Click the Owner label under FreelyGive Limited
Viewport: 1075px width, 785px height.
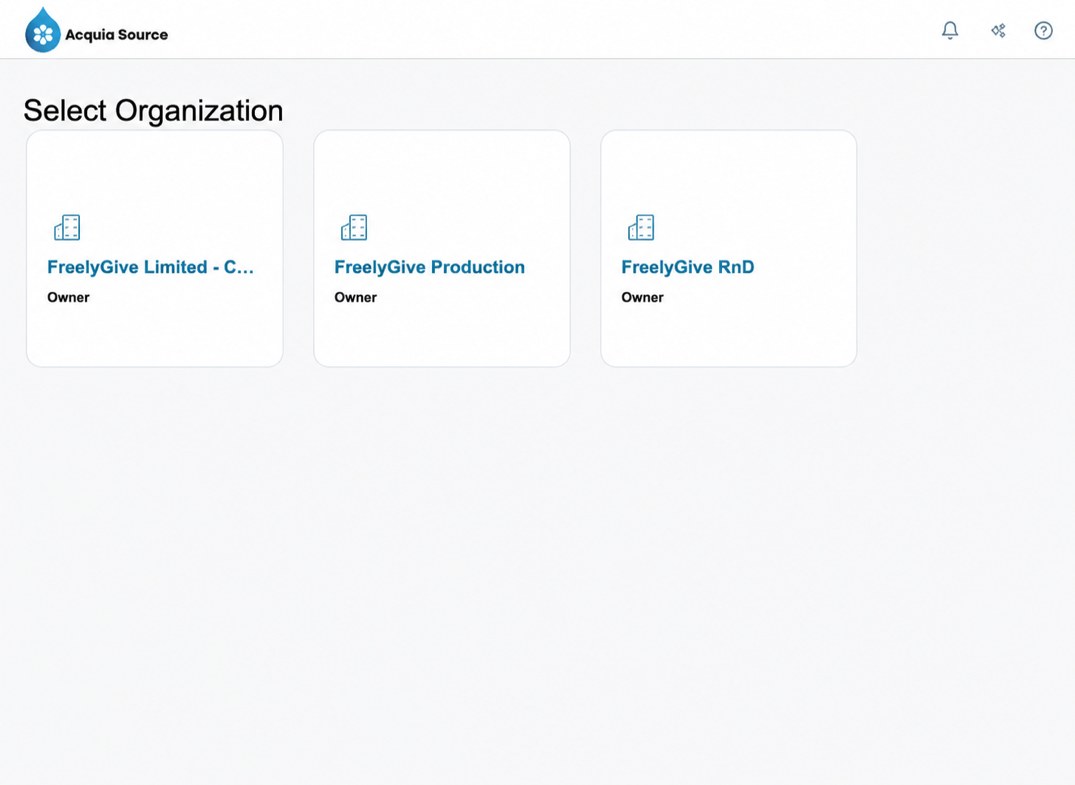(x=69, y=298)
